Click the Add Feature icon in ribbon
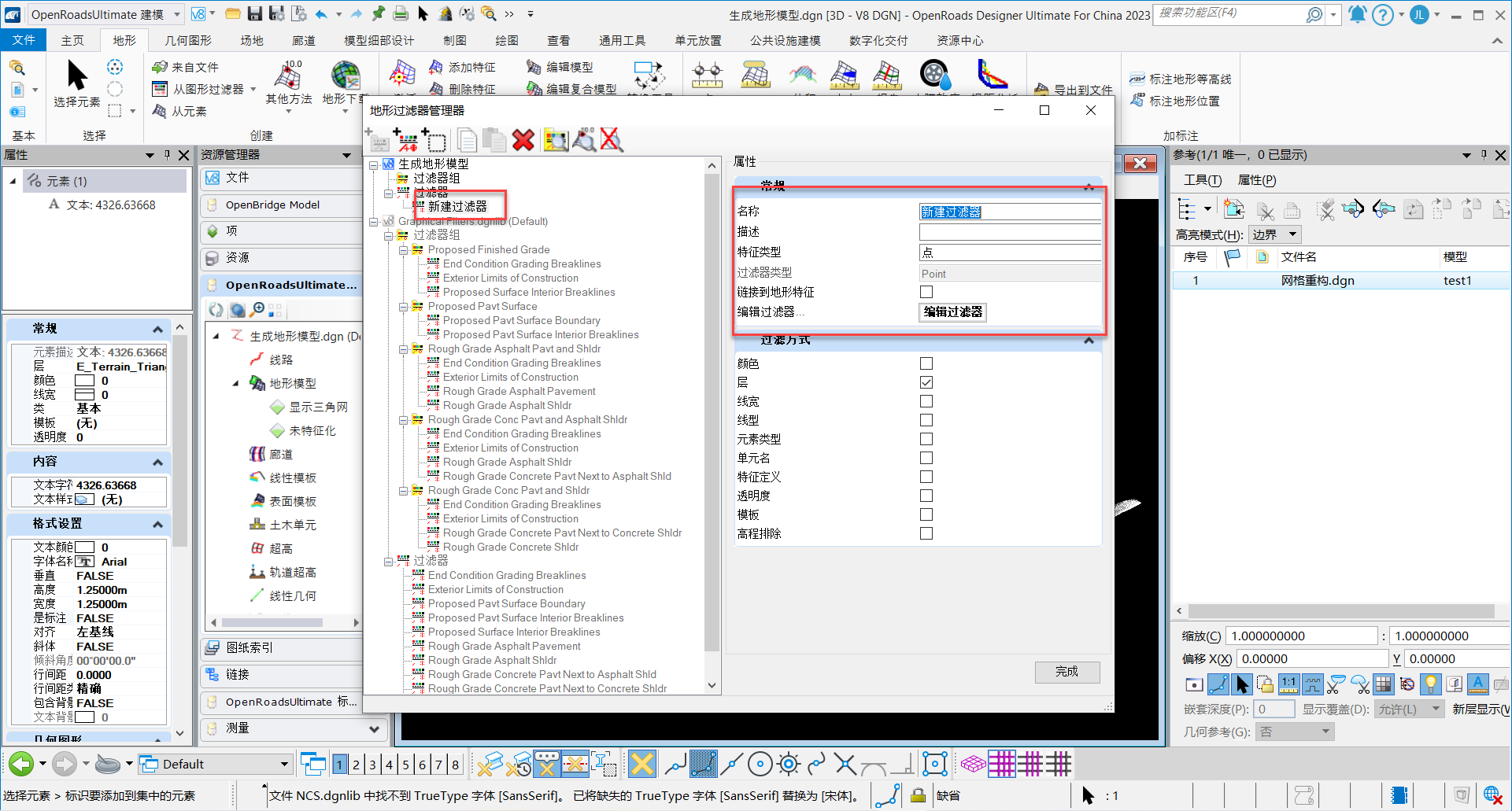Viewport: 1512px width, 811px height. tap(463, 68)
